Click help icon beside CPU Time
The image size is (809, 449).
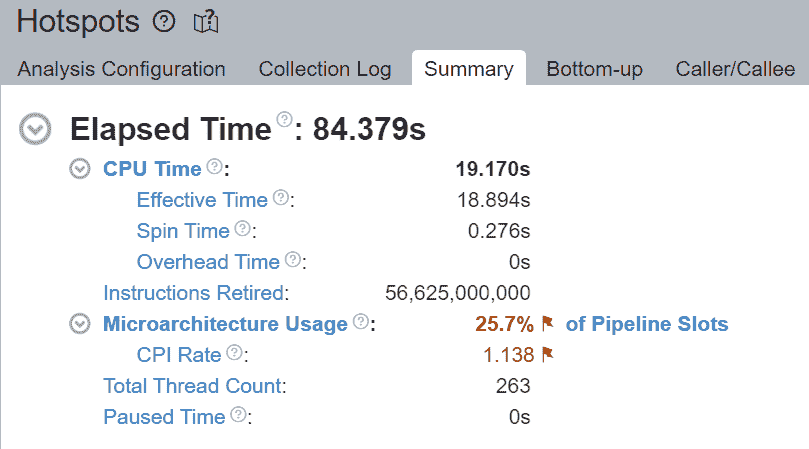point(214,167)
